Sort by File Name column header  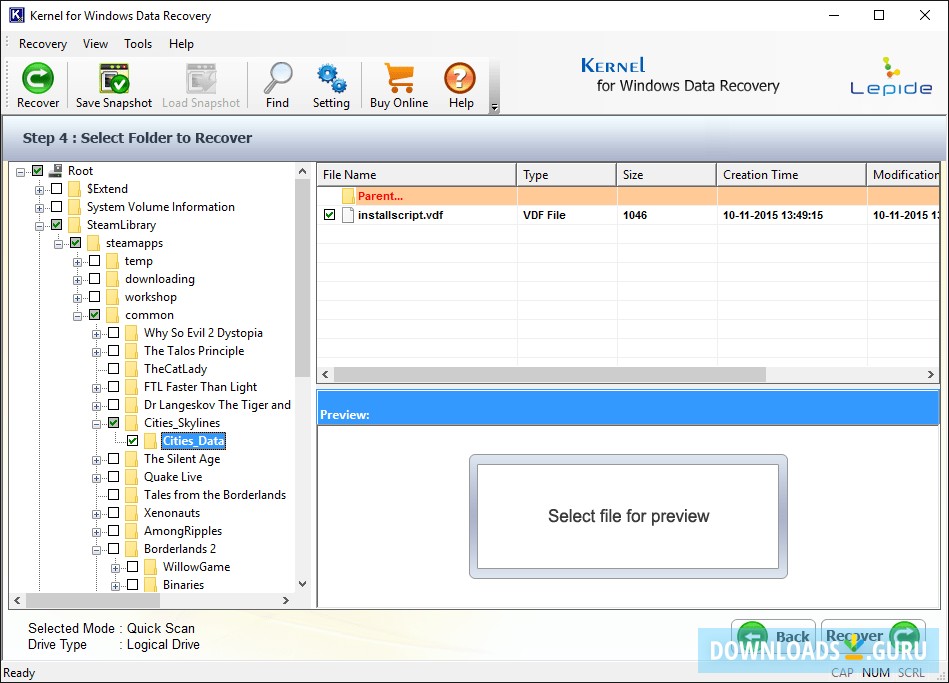tap(416, 174)
